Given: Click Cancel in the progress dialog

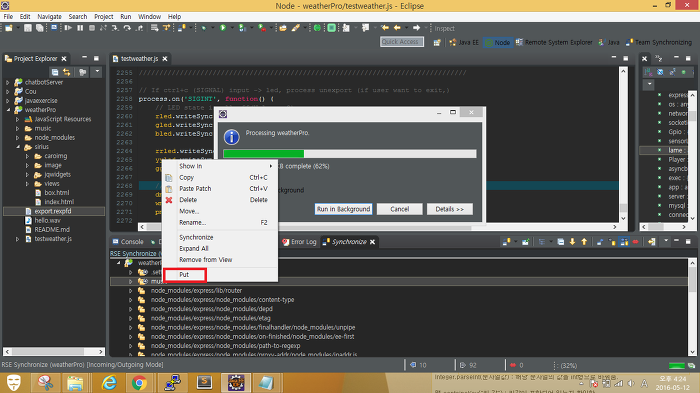Looking at the screenshot, I should pyautogui.click(x=400, y=209).
